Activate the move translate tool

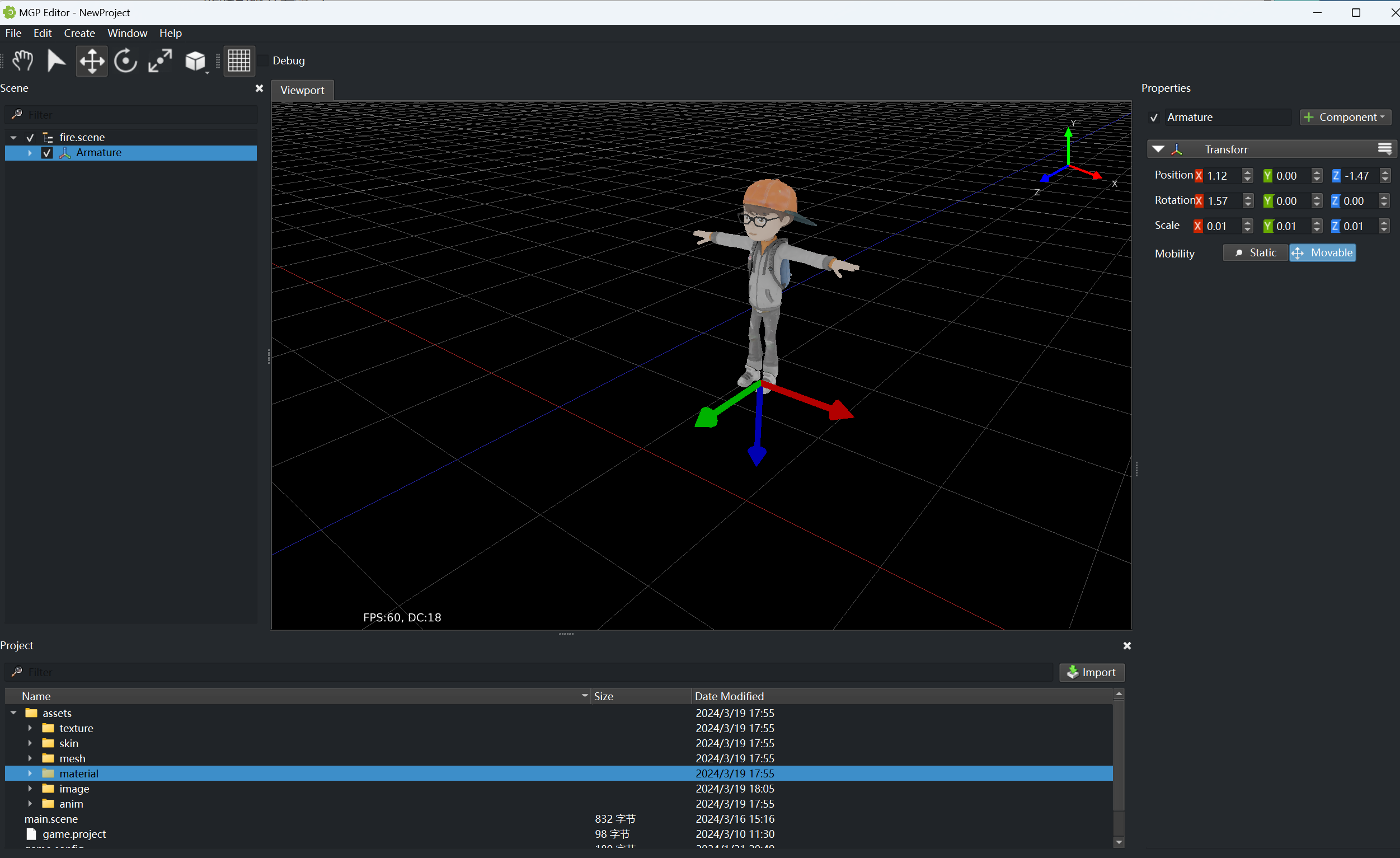[x=91, y=61]
